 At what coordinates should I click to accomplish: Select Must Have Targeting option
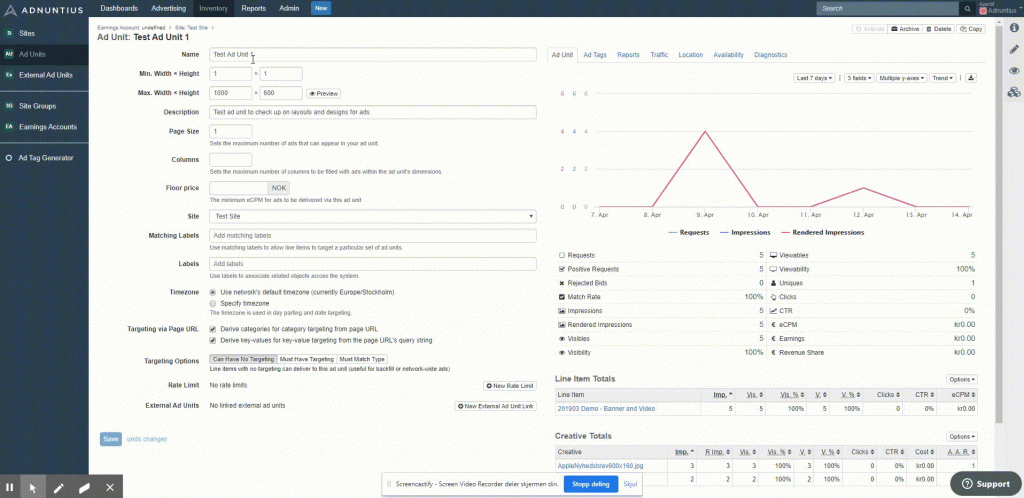pyautogui.click(x=307, y=359)
